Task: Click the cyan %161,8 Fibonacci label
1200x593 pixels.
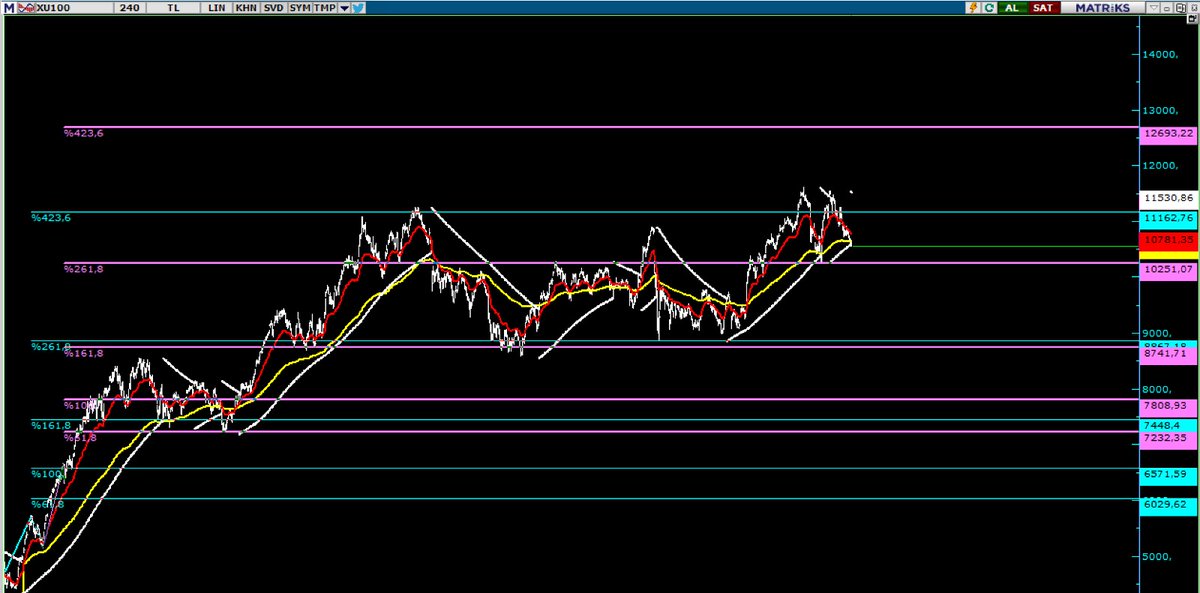Action: (x=50, y=425)
